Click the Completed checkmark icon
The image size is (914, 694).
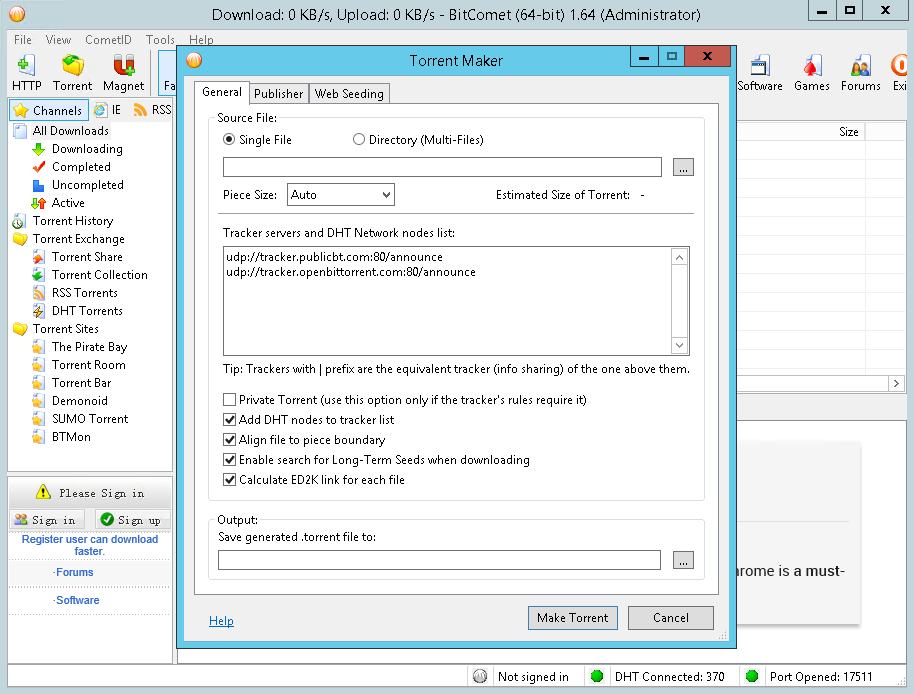tap(38, 167)
